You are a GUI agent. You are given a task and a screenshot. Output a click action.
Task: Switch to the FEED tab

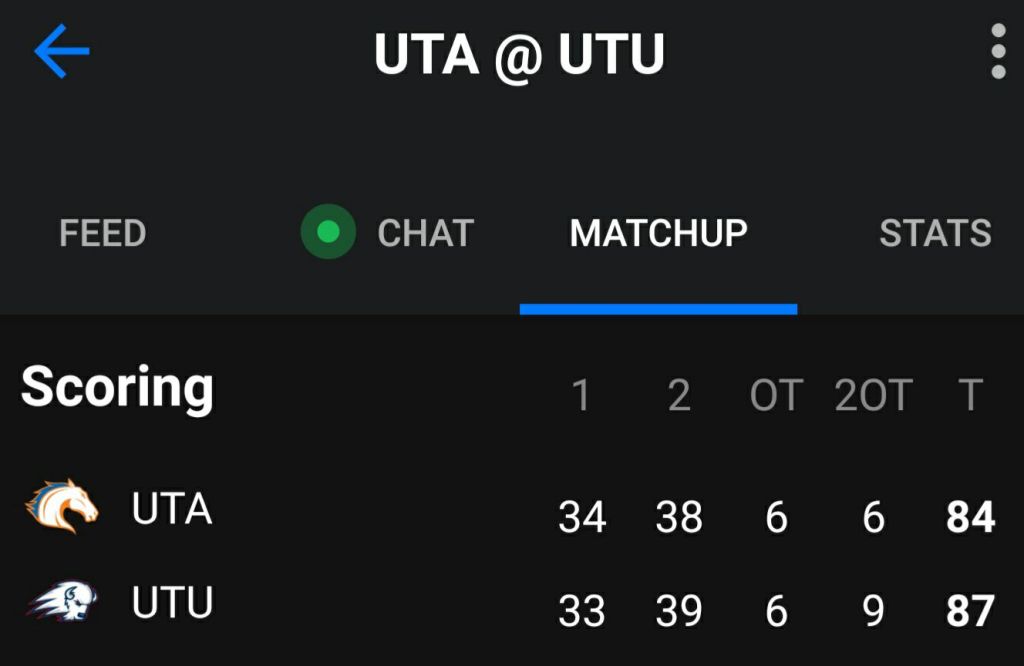pyautogui.click(x=103, y=233)
